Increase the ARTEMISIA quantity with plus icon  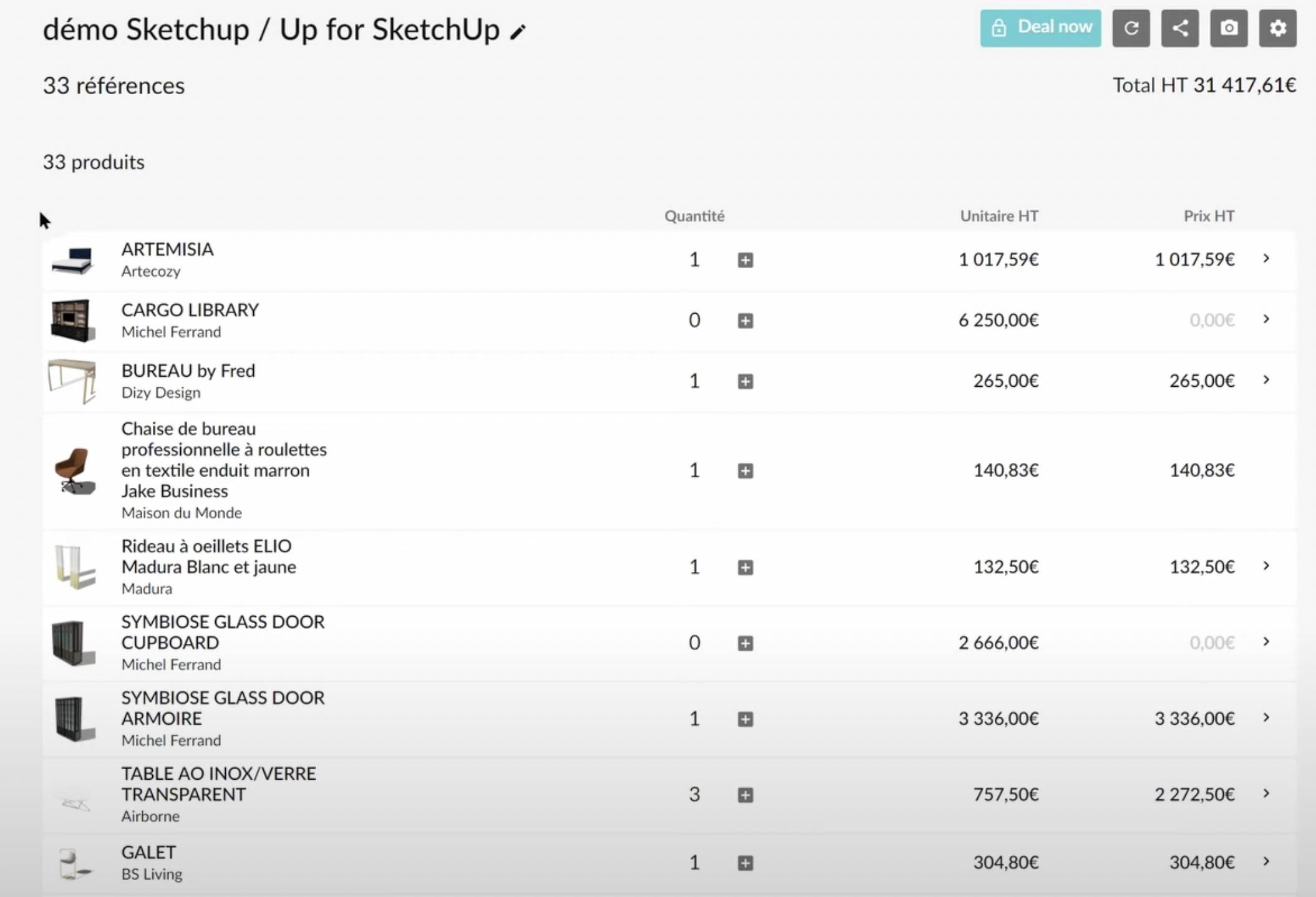tap(745, 260)
